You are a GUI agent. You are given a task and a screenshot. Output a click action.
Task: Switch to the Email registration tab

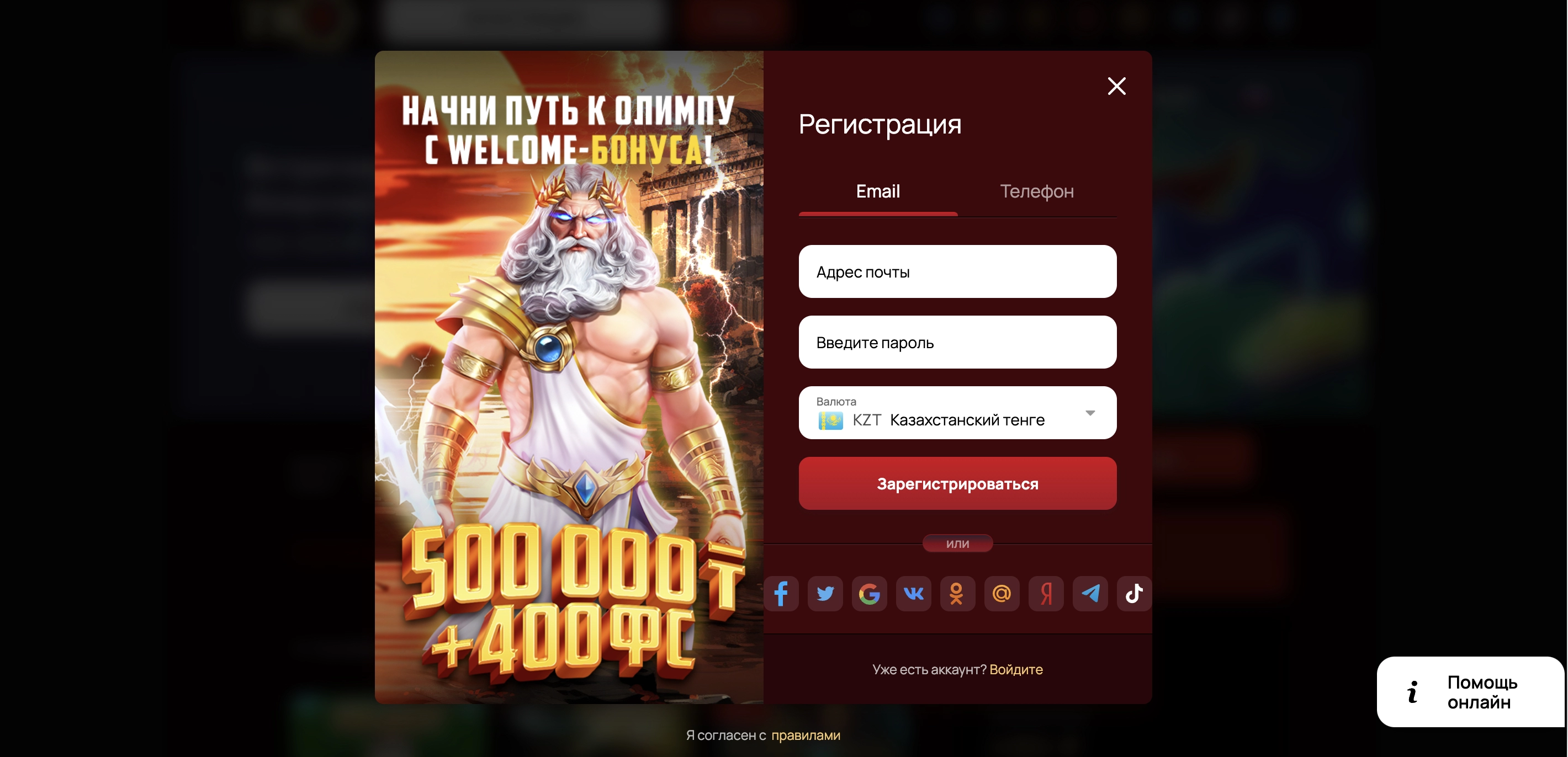tap(878, 191)
